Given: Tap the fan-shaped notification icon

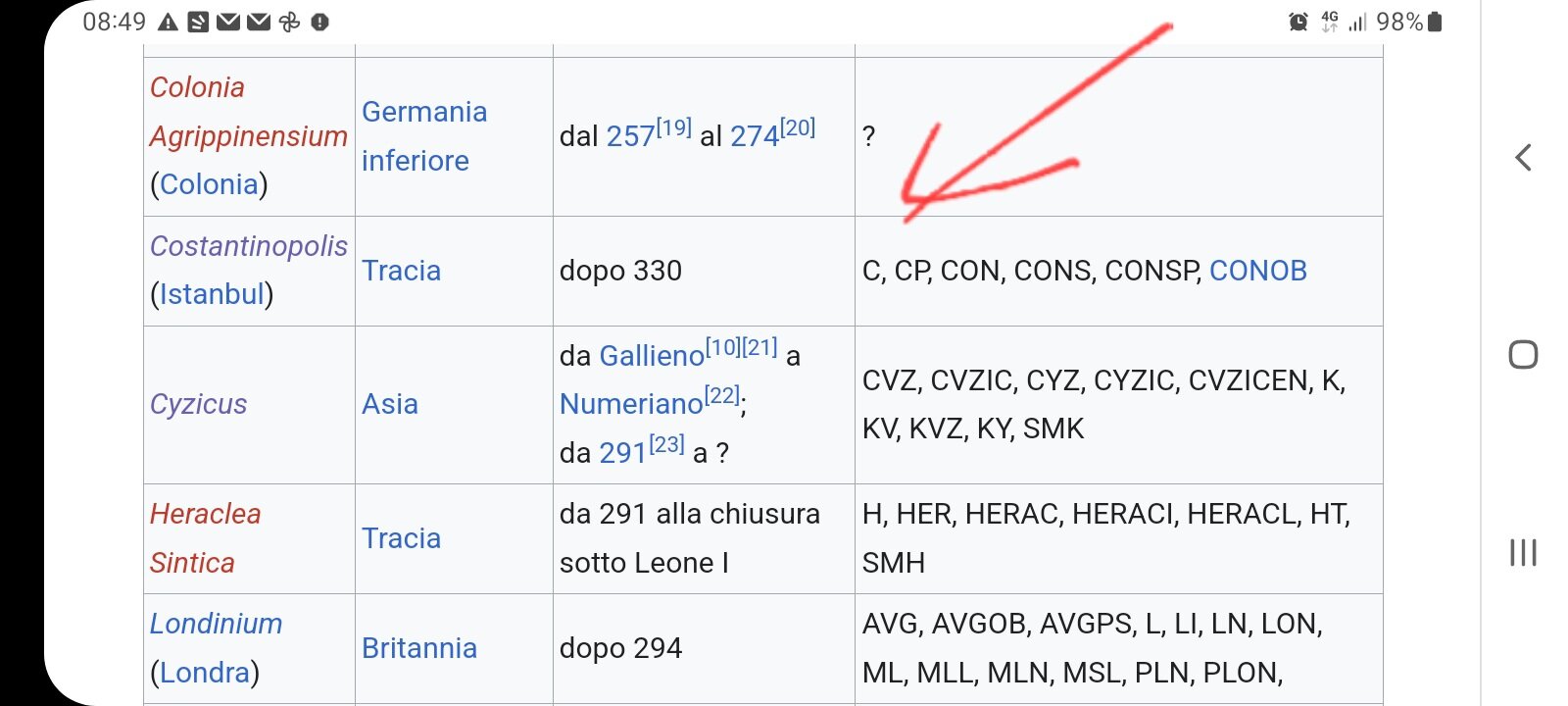Looking at the screenshot, I should coord(289,22).
